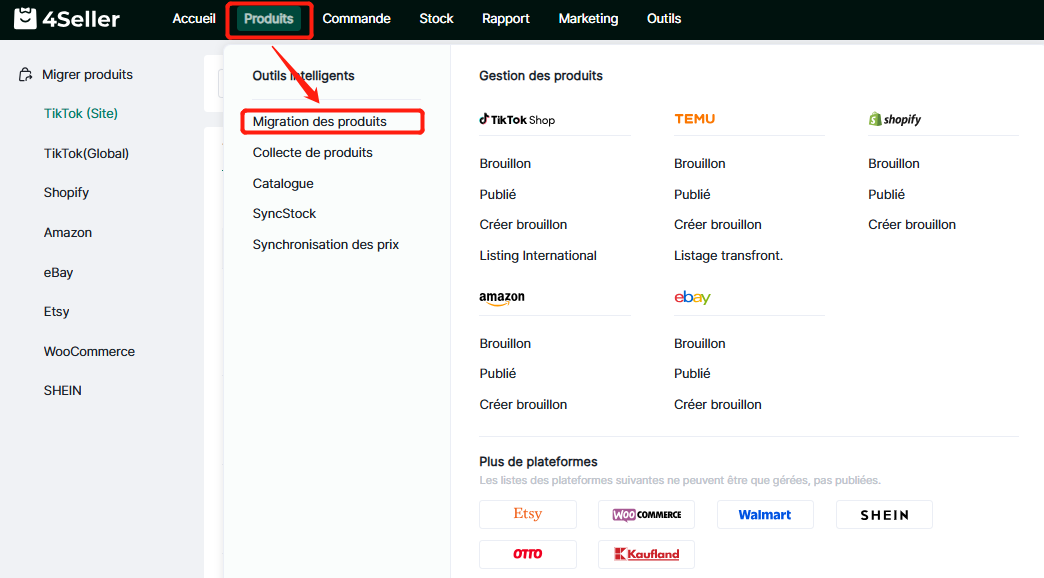Select the WooCommerce platform tile
Screen dimensions: 1044x578
coord(646,514)
